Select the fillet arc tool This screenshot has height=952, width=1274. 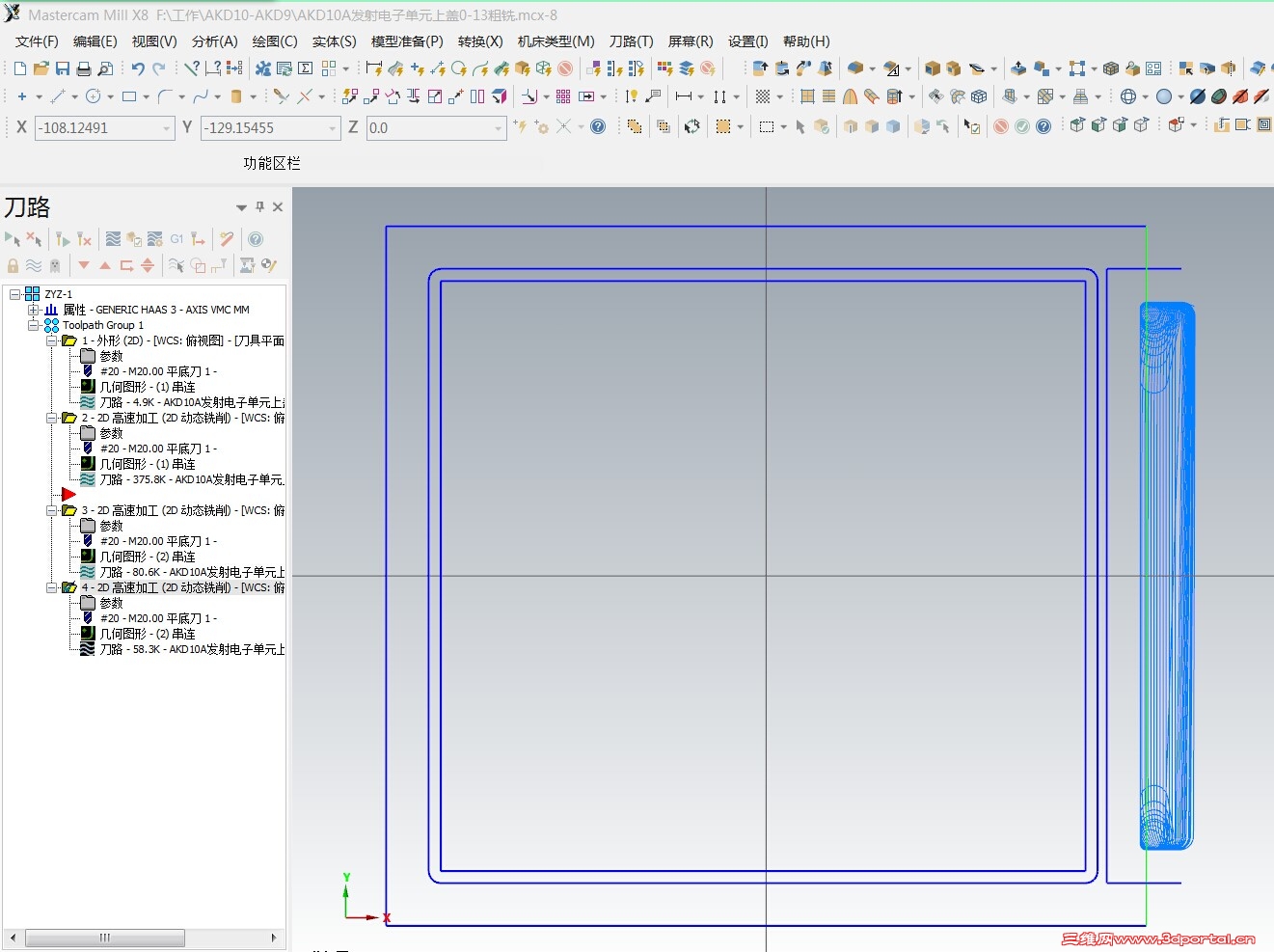[x=164, y=96]
